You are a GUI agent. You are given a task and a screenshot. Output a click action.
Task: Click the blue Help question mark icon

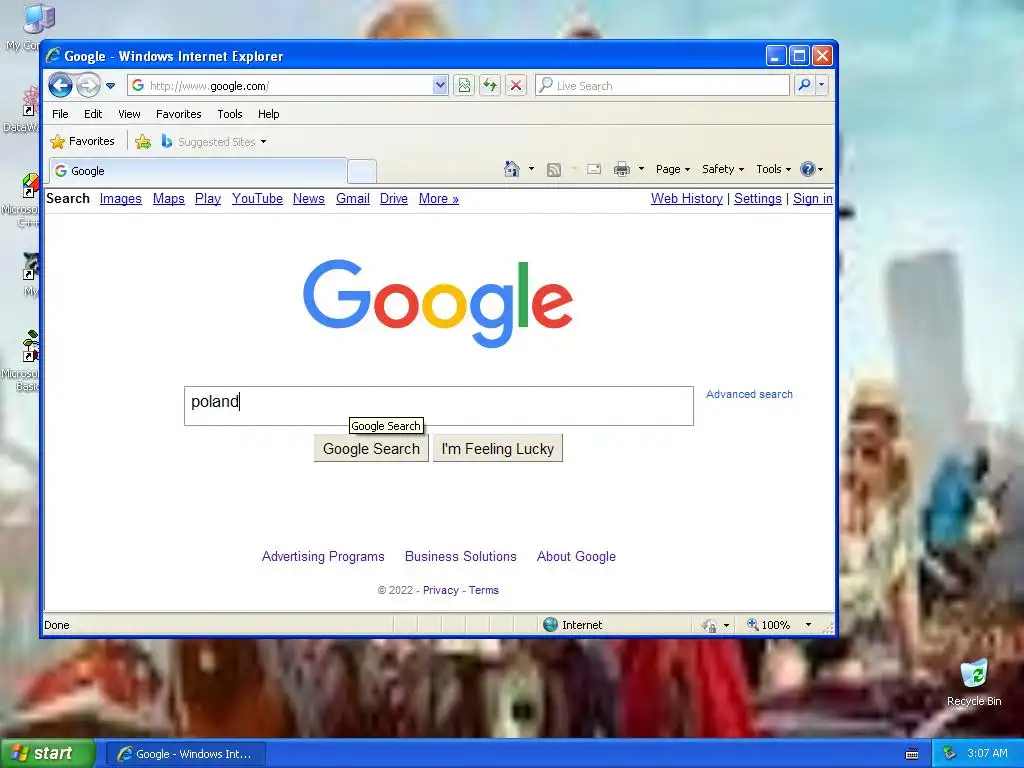coord(808,169)
